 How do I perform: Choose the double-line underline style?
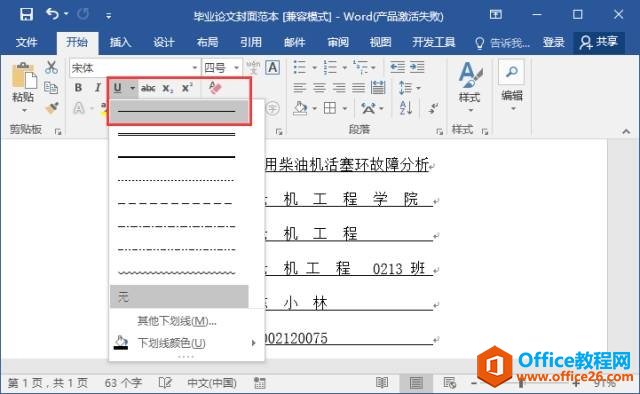pyautogui.click(x=179, y=134)
